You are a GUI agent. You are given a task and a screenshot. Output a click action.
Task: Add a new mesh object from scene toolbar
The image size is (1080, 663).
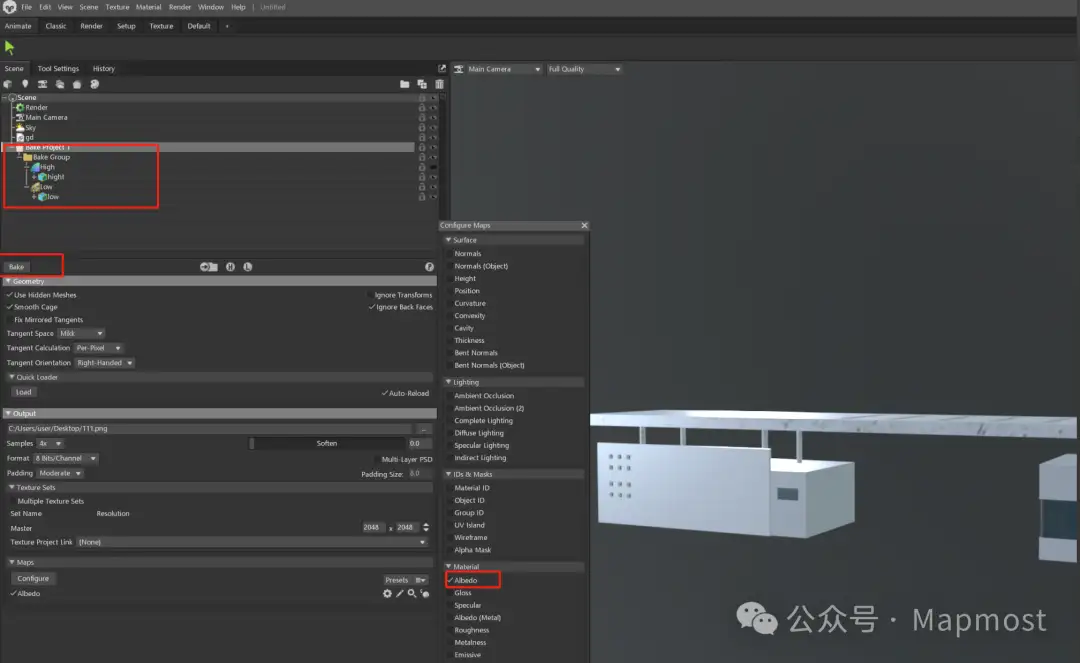(x=8, y=84)
